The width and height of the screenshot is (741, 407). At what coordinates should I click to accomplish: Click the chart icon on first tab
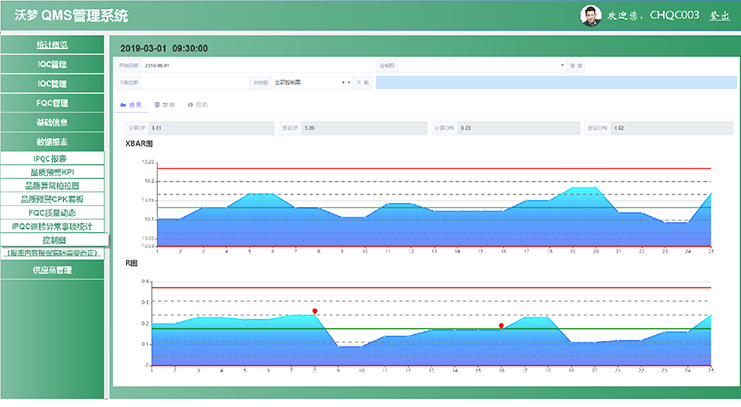[123, 104]
